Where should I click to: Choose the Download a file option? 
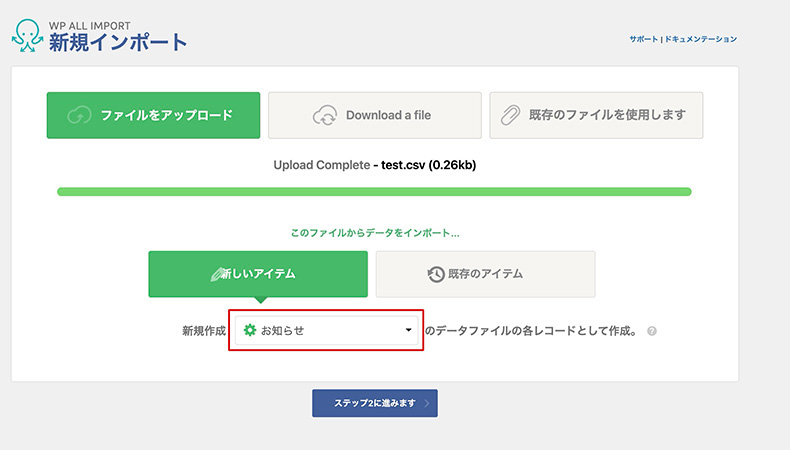tap(374, 115)
